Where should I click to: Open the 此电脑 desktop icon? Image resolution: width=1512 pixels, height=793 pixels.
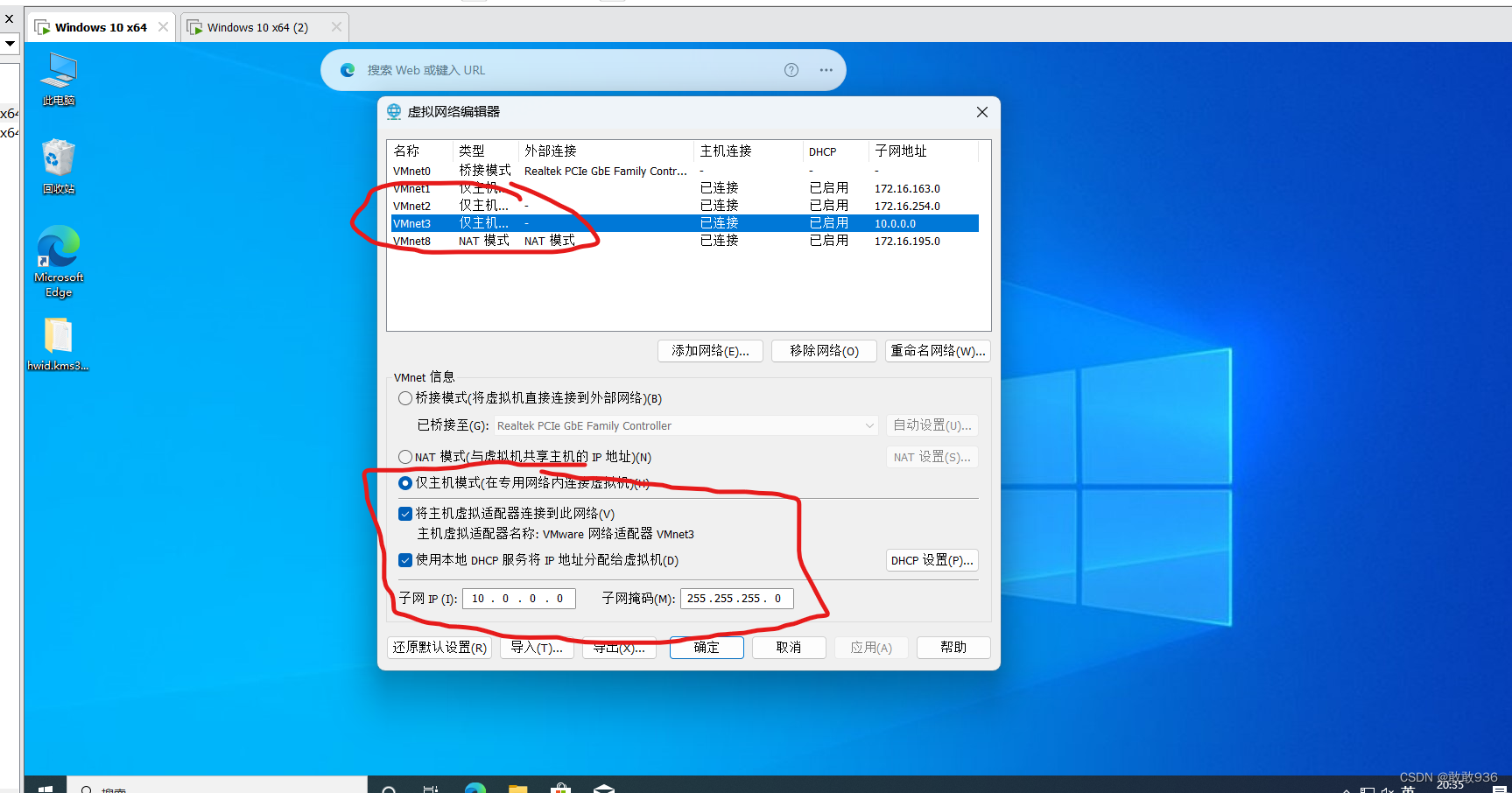[59, 79]
